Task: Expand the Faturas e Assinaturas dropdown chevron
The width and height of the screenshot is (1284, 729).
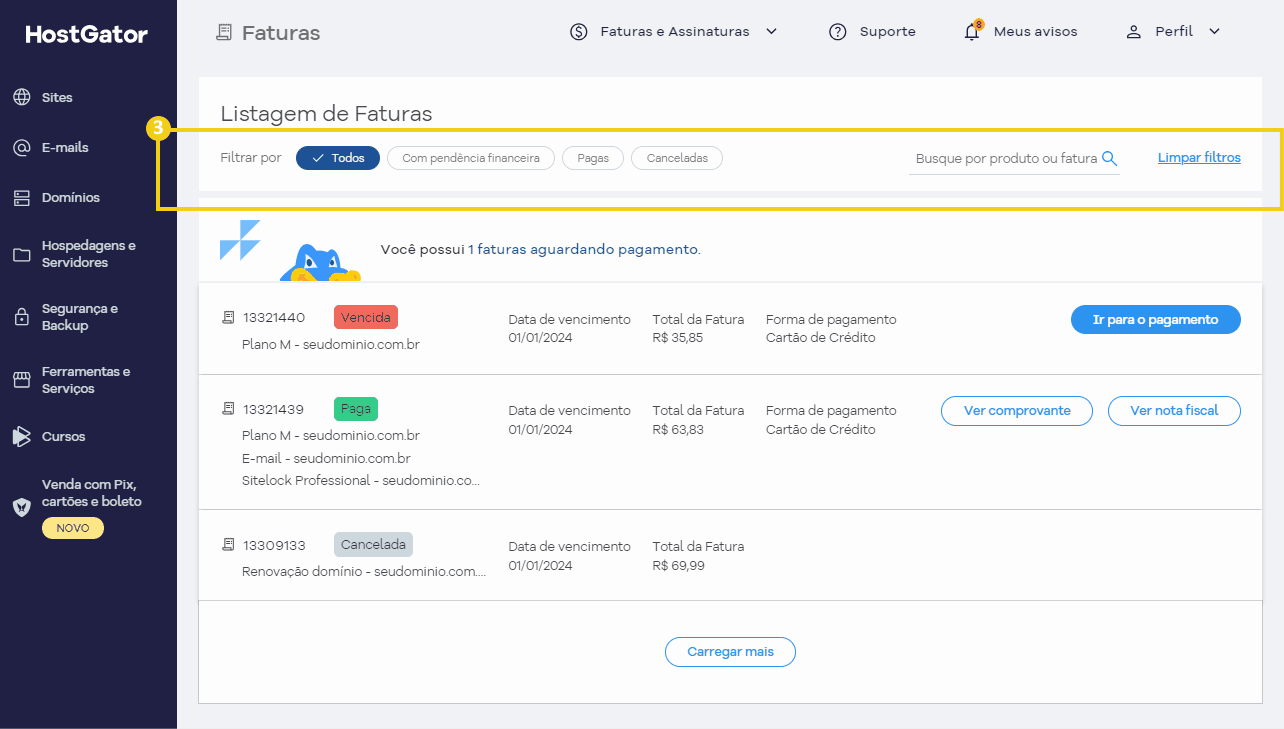Action: [x=771, y=32]
